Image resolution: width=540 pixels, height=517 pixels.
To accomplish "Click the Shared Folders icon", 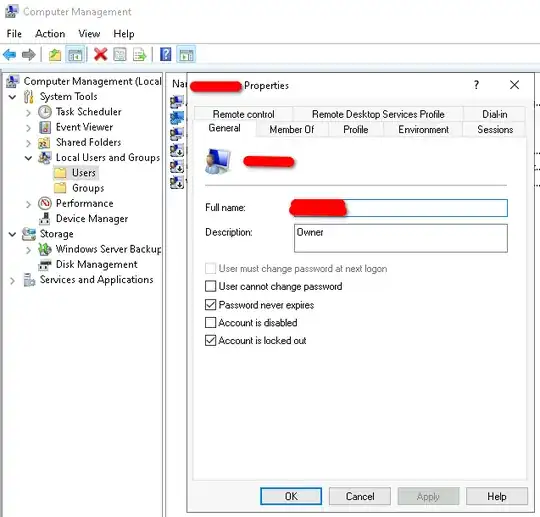I will point(44,143).
